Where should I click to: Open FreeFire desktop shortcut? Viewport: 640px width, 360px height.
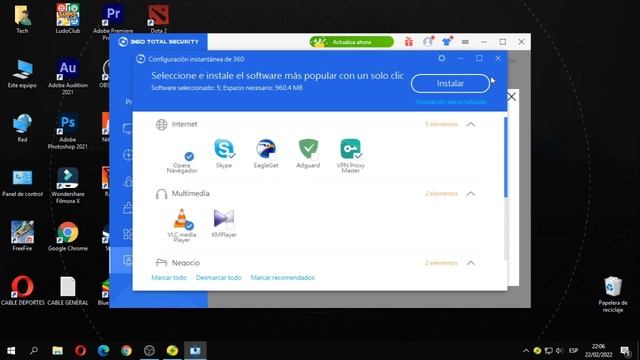tap(22, 236)
